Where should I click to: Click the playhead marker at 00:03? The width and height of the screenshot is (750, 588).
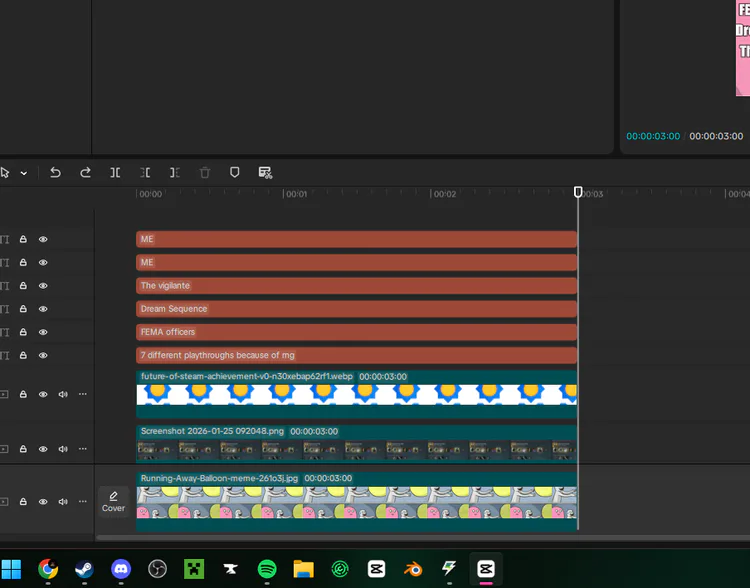(578, 192)
